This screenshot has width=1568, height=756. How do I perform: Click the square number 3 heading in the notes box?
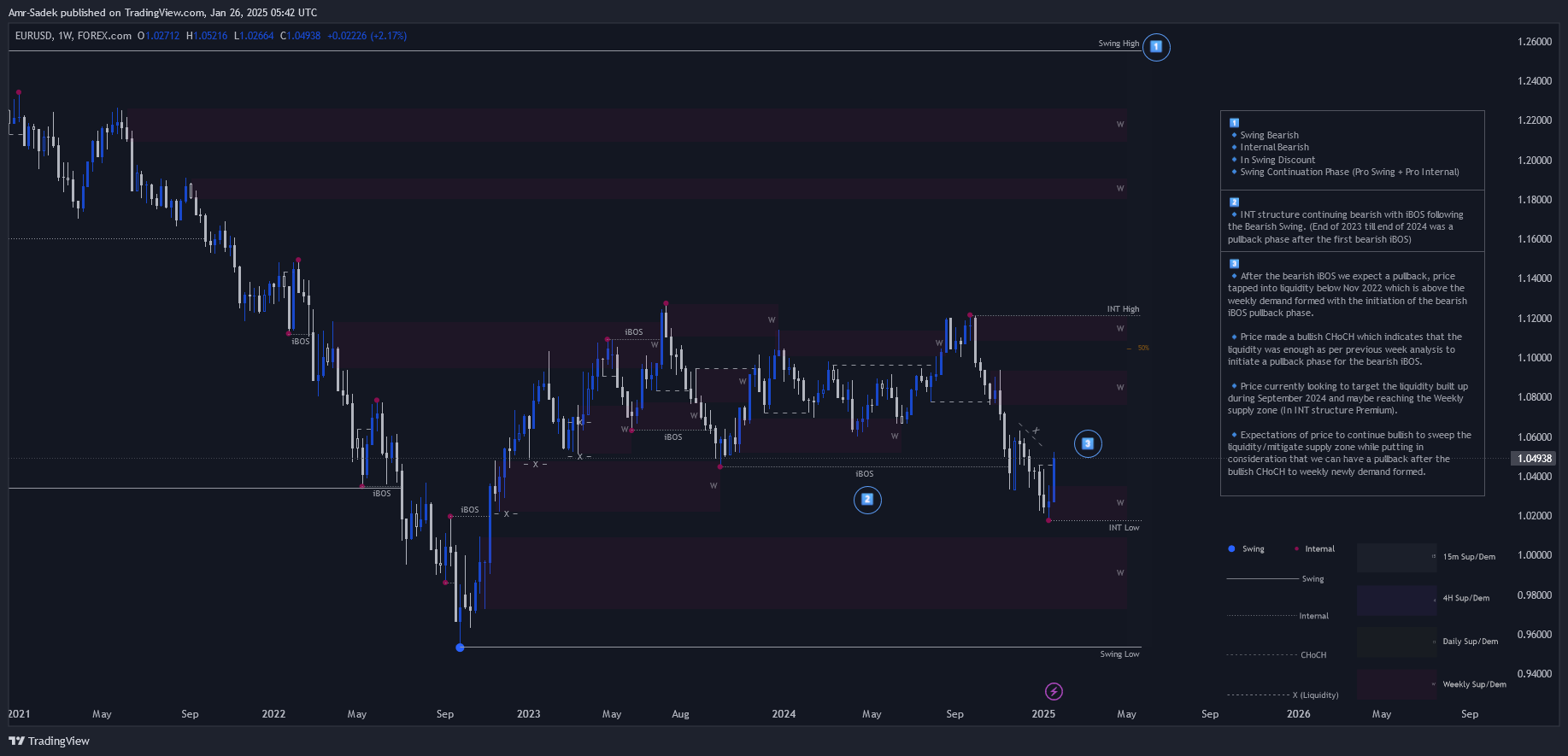[1234, 264]
